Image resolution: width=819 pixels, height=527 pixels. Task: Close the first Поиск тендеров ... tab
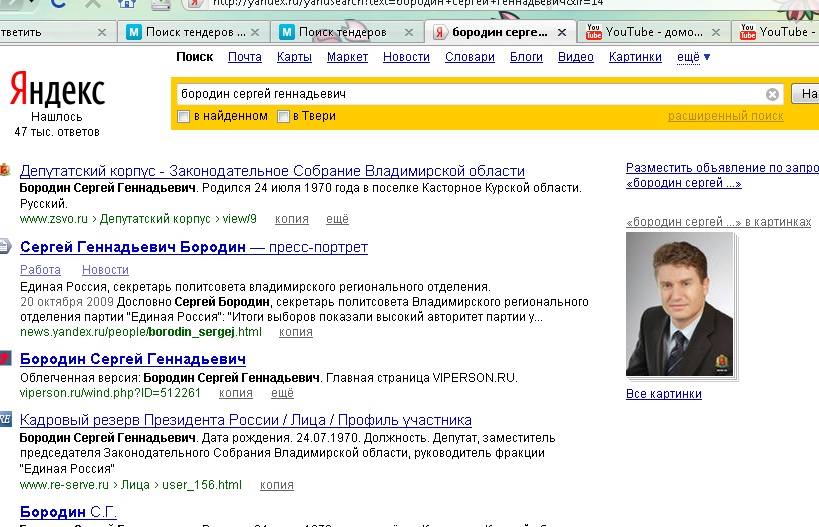[255, 32]
